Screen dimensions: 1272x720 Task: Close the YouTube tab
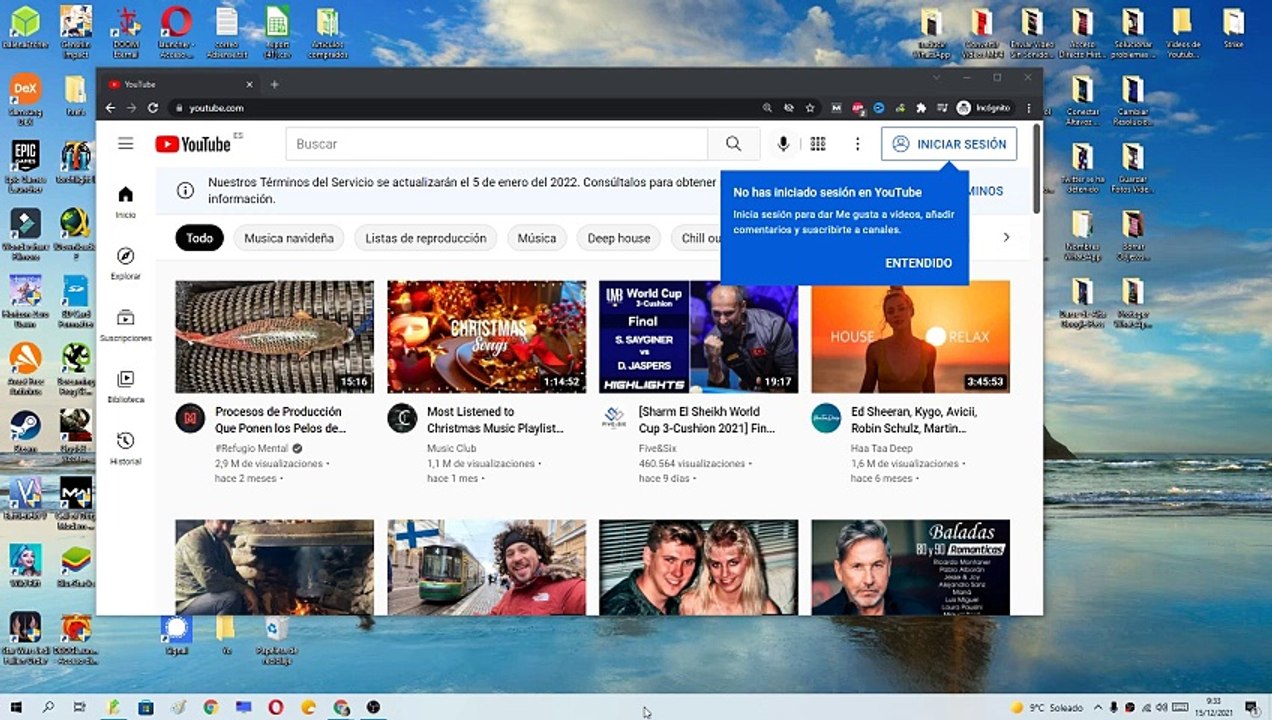[249, 84]
